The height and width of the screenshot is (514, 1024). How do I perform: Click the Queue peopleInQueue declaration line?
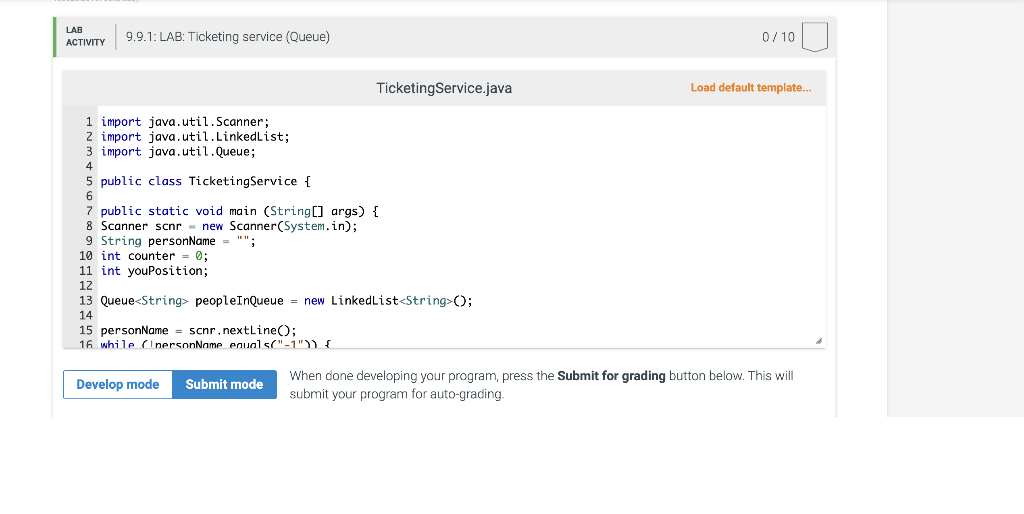tap(286, 301)
